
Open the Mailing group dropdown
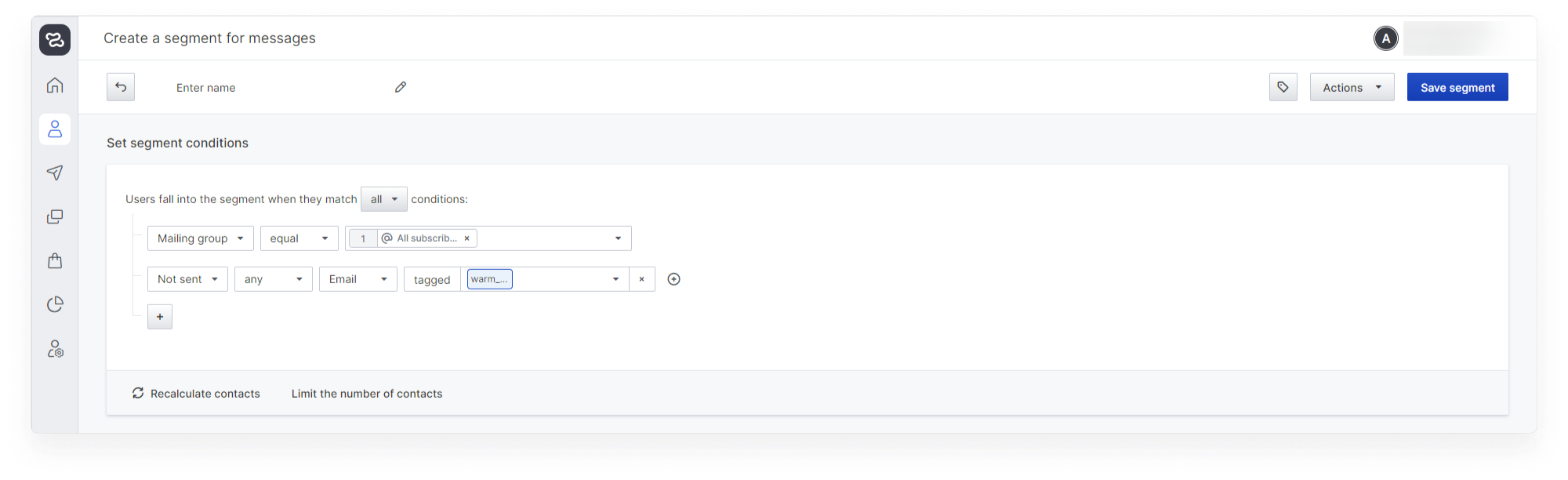[x=201, y=238]
